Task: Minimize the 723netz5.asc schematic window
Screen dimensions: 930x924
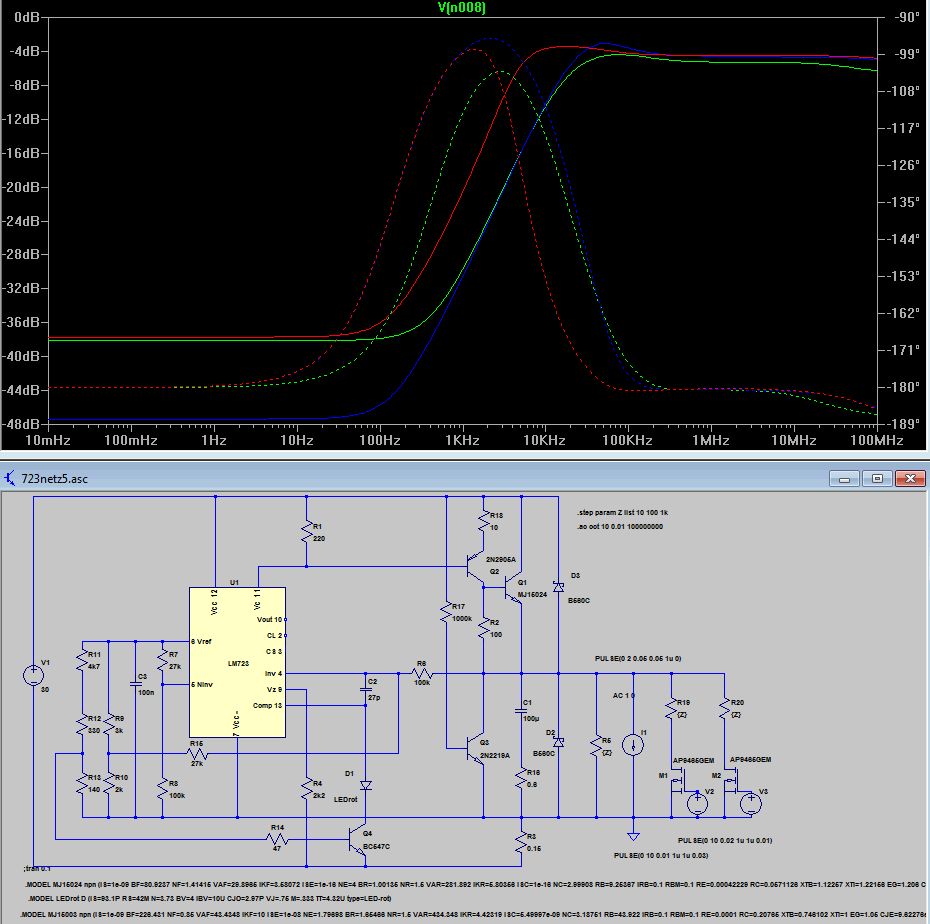Action: 844,479
